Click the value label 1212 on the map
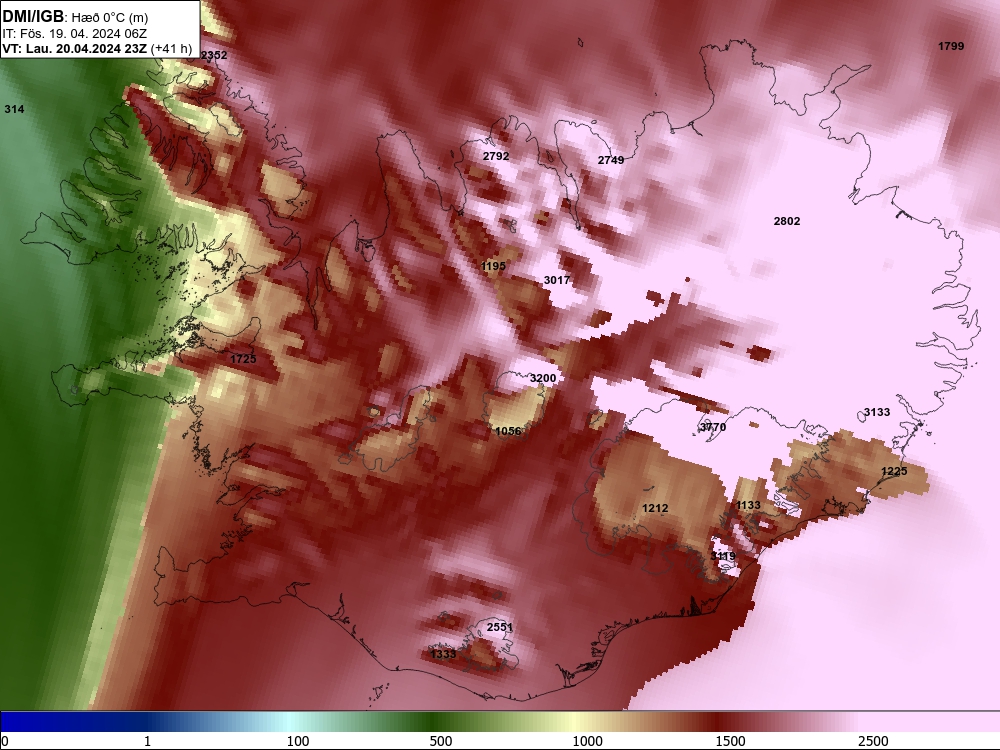The width and height of the screenshot is (1000, 750). click(x=655, y=508)
